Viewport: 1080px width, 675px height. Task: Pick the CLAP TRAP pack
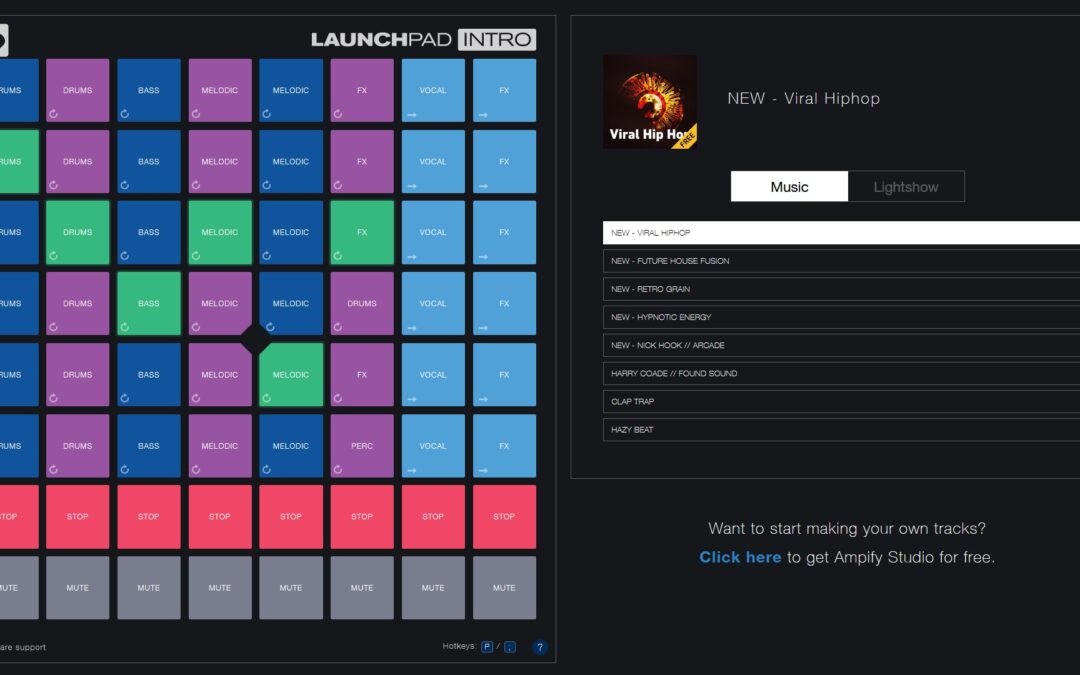click(x=841, y=402)
